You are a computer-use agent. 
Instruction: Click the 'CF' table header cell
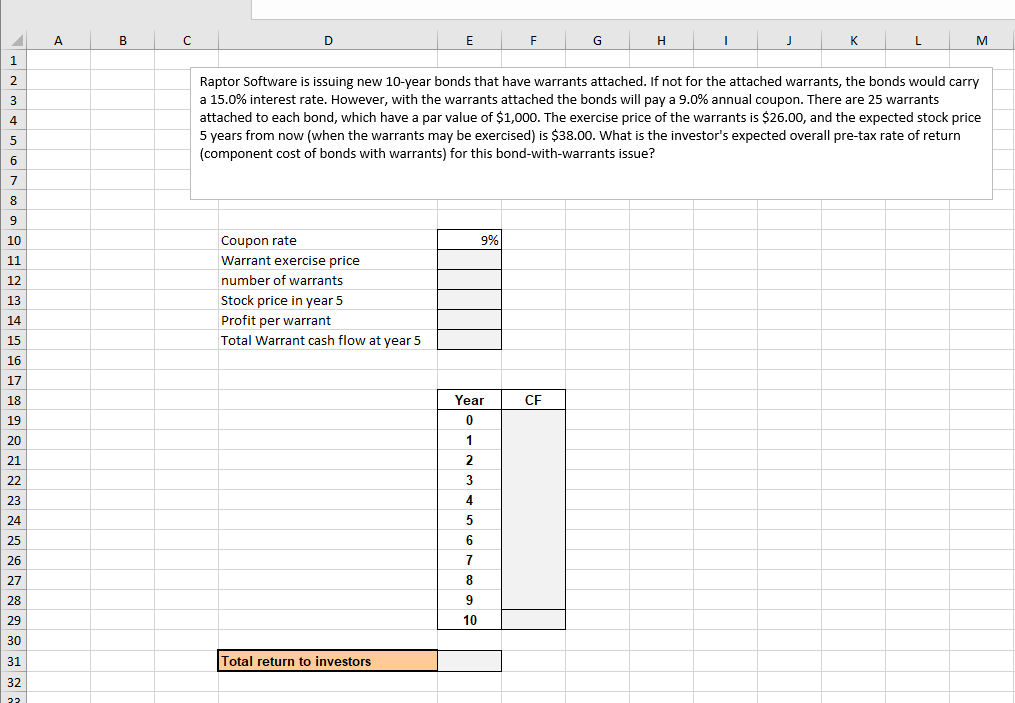tap(533, 400)
